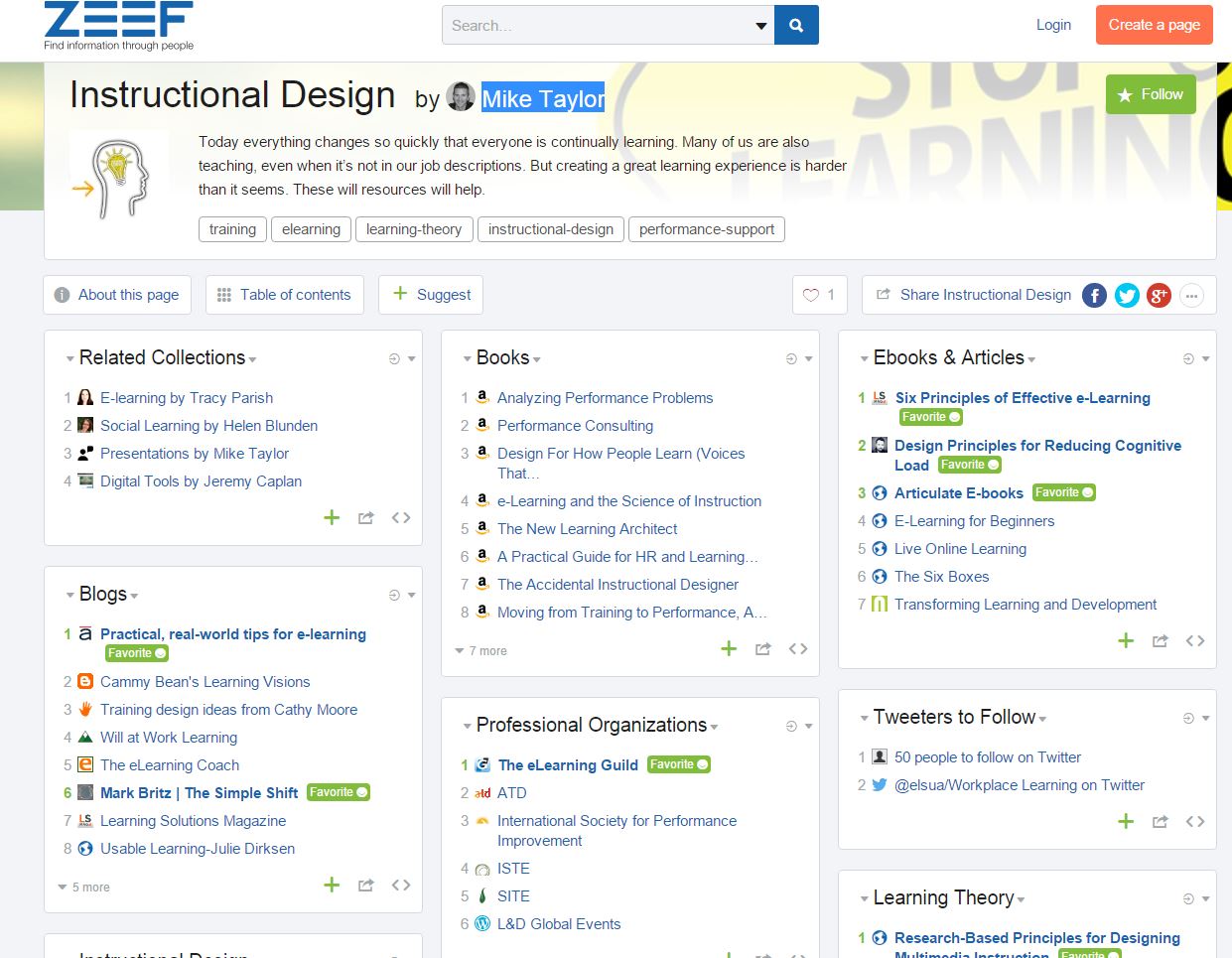Add a link to the Blogs block
Viewport: 1232px width, 958px height.
coord(332,885)
